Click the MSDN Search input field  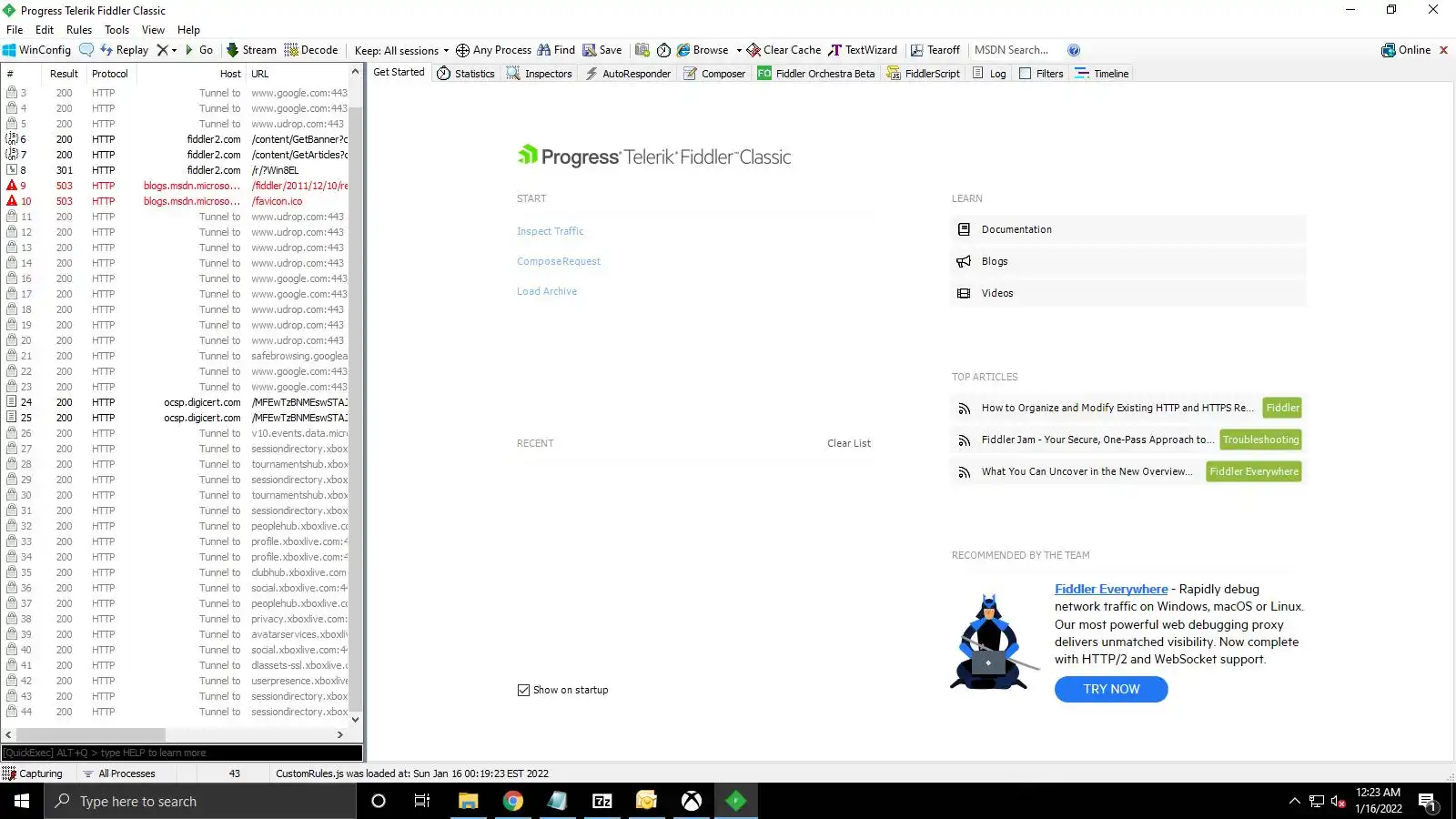(1015, 50)
